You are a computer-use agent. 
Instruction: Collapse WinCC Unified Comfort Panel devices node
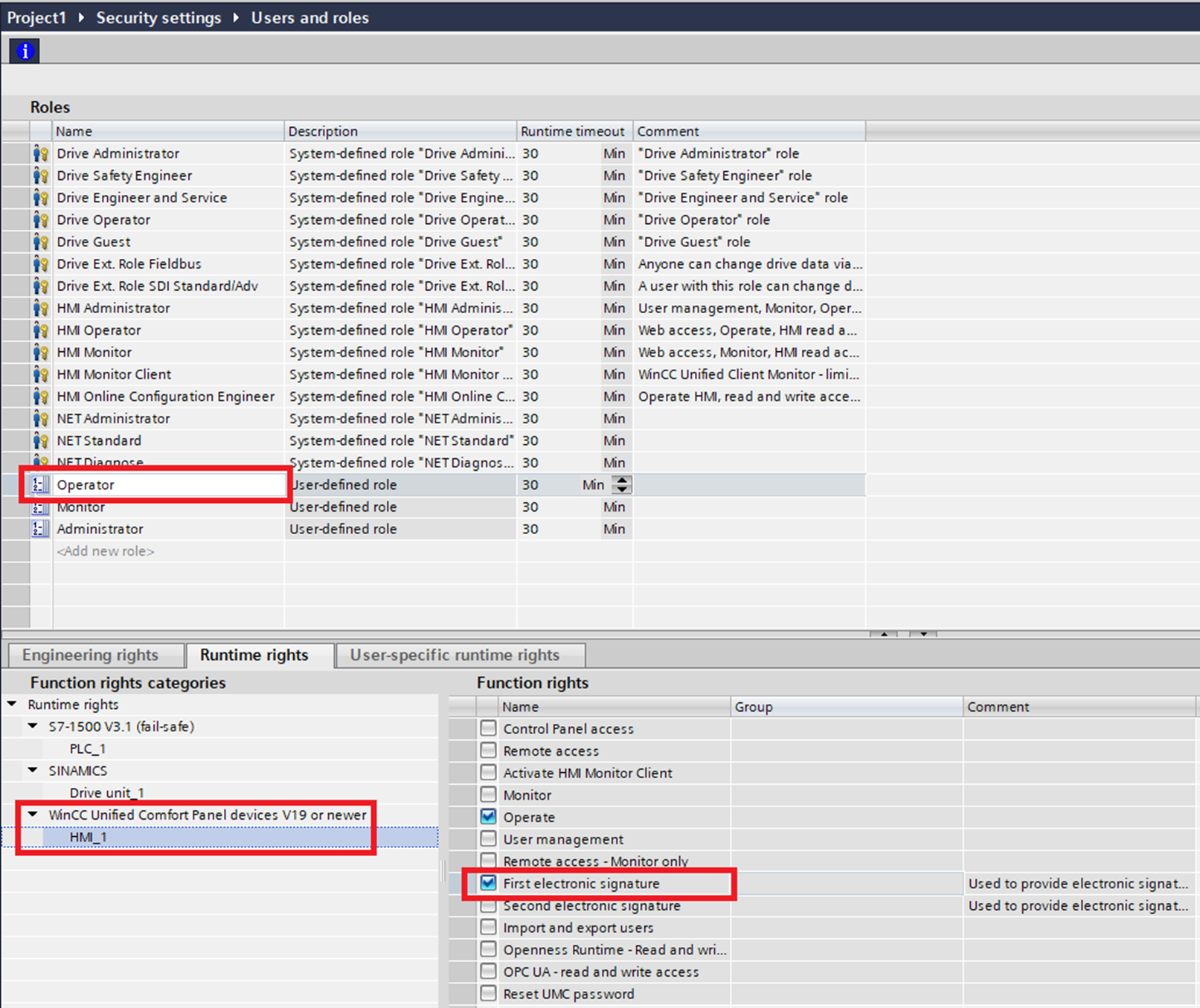pos(33,815)
